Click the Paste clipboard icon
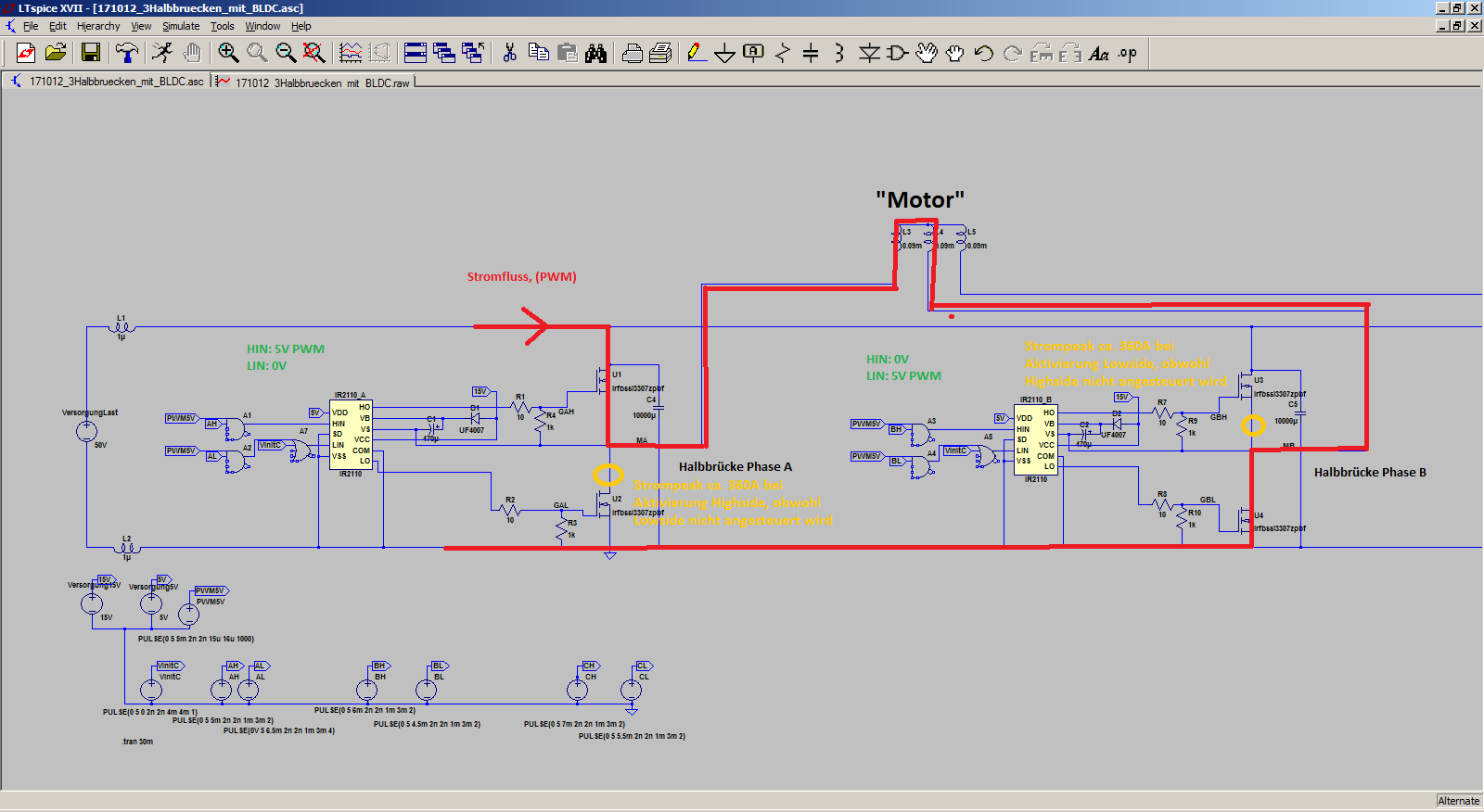 pos(567,53)
